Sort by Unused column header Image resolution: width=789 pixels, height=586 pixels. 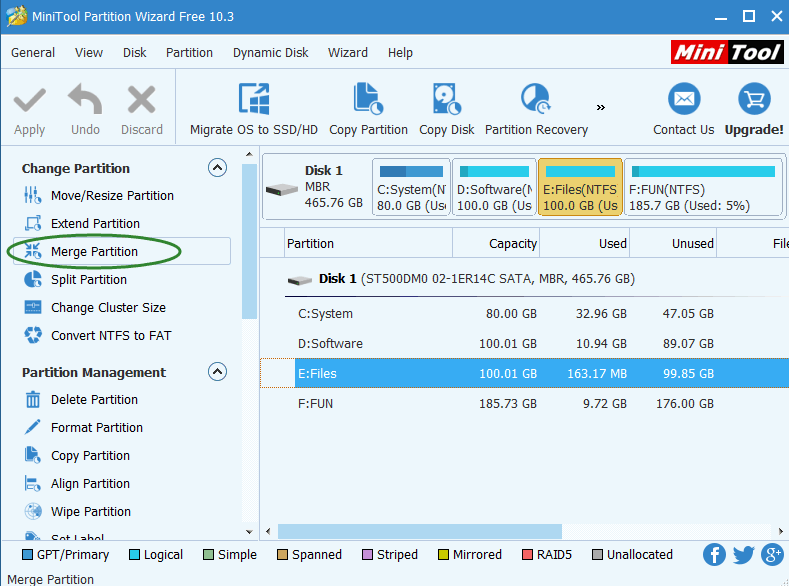[673, 243]
